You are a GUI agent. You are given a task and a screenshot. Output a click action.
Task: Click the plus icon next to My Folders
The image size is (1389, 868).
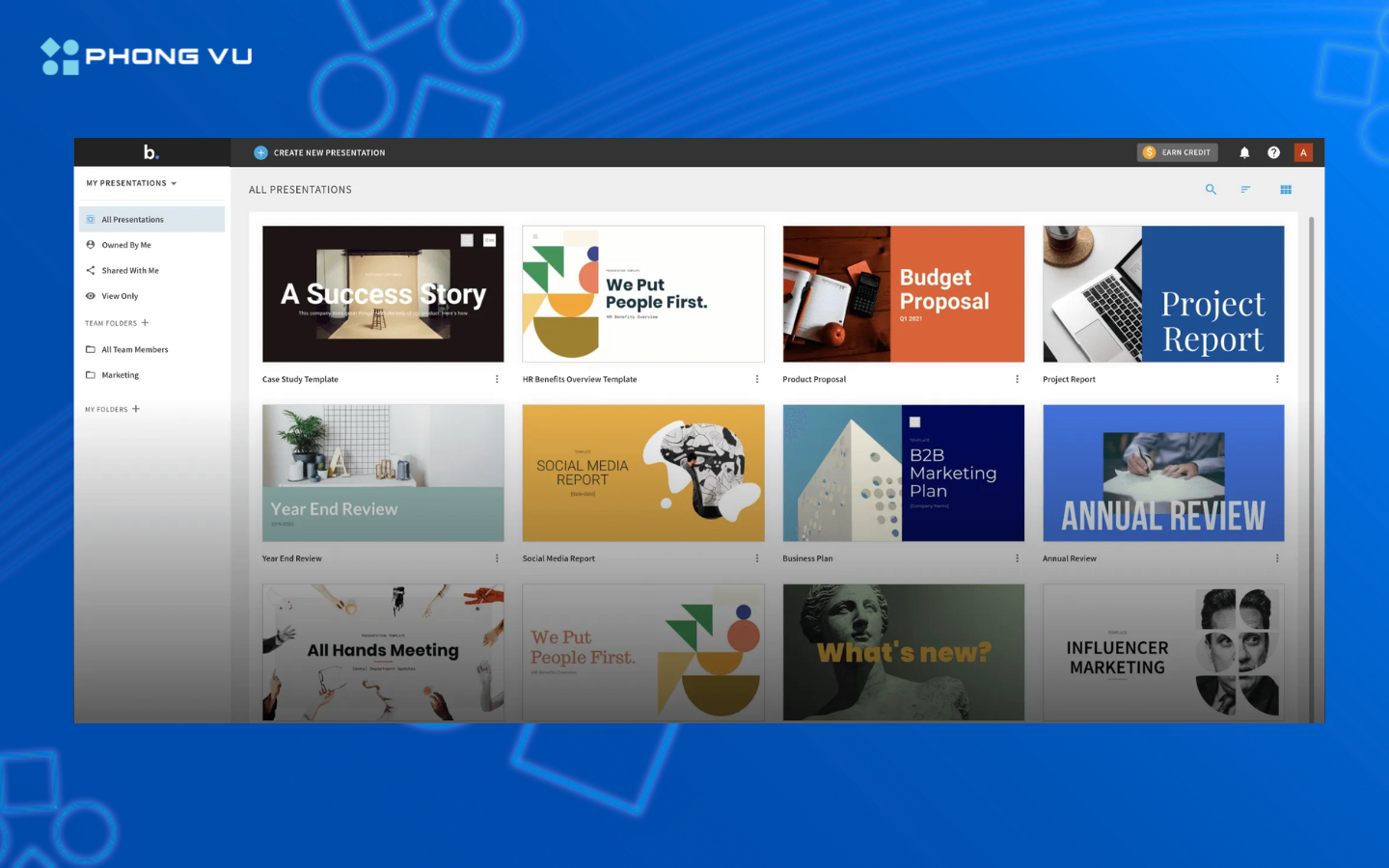click(x=134, y=409)
